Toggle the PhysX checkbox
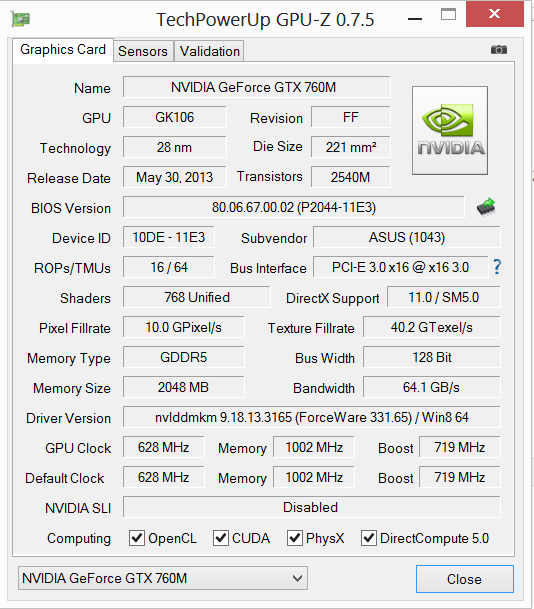 295,538
